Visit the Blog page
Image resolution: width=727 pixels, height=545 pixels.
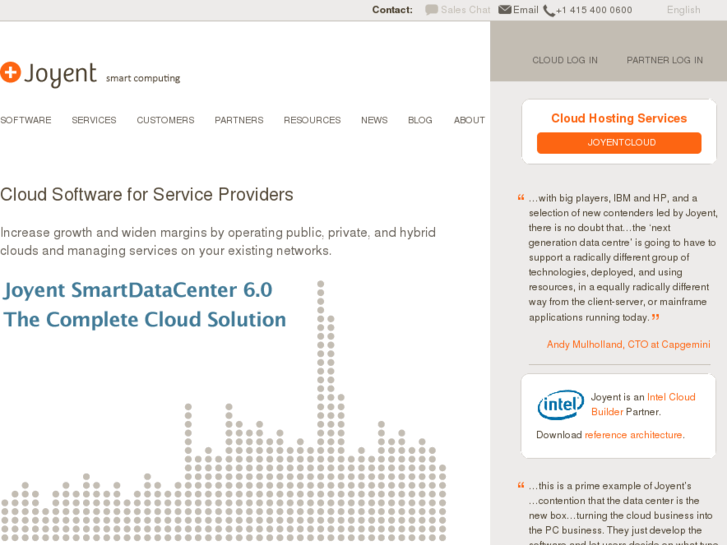[420, 120]
